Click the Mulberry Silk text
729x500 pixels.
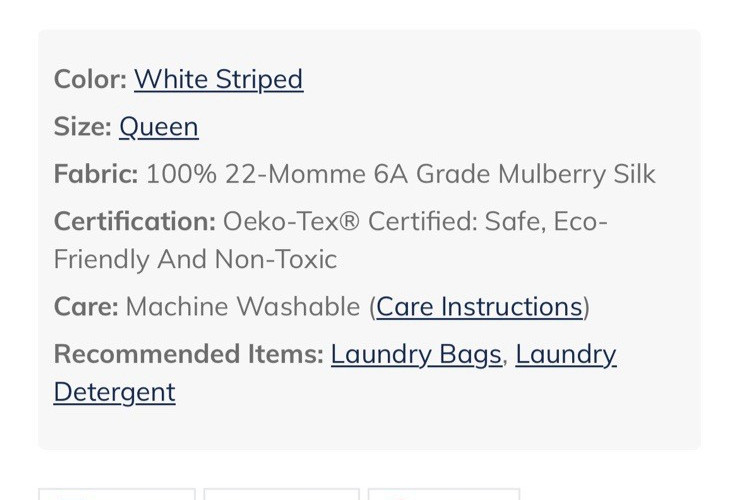(x=577, y=174)
